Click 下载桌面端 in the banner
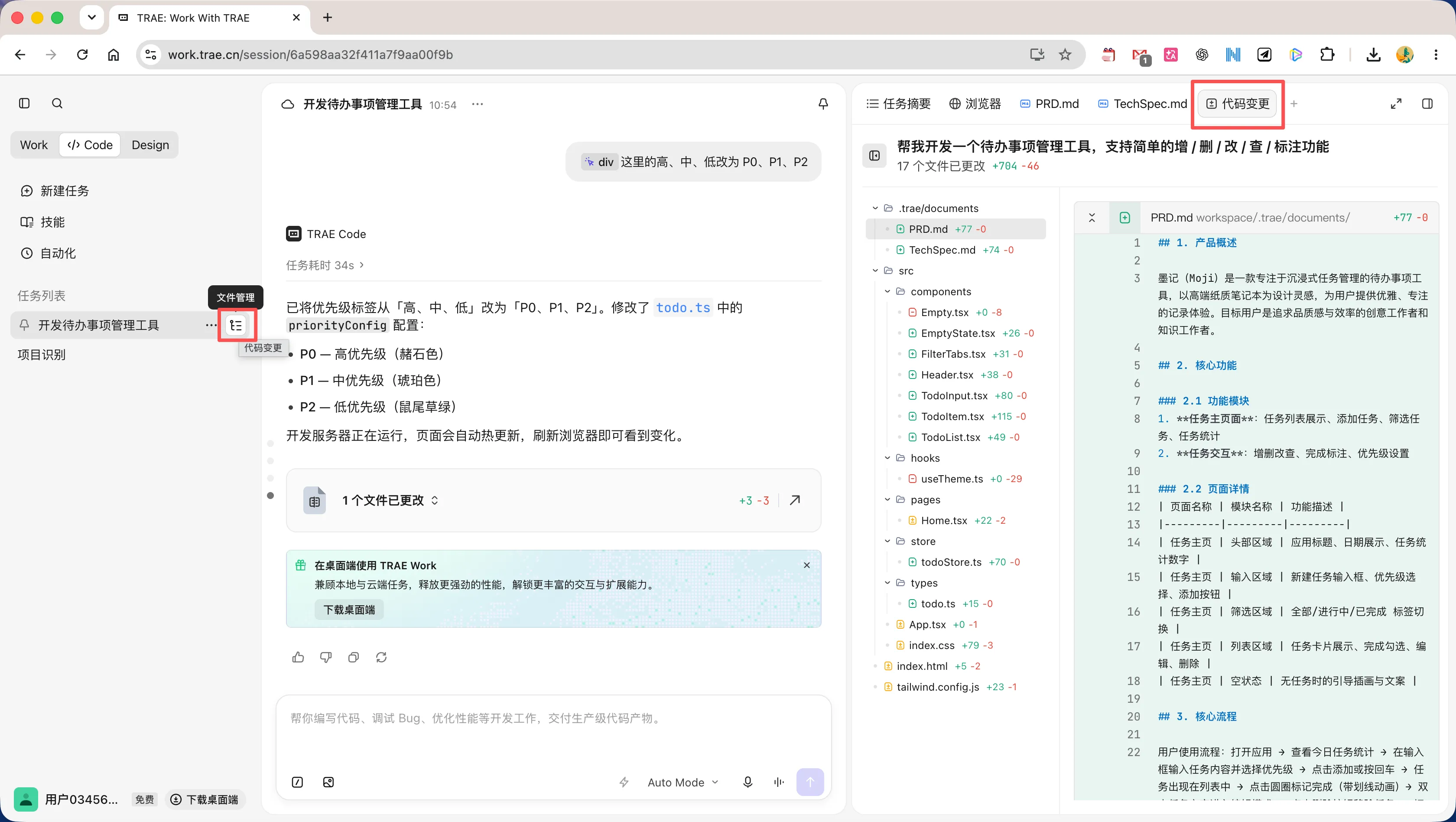 point(349,610)
